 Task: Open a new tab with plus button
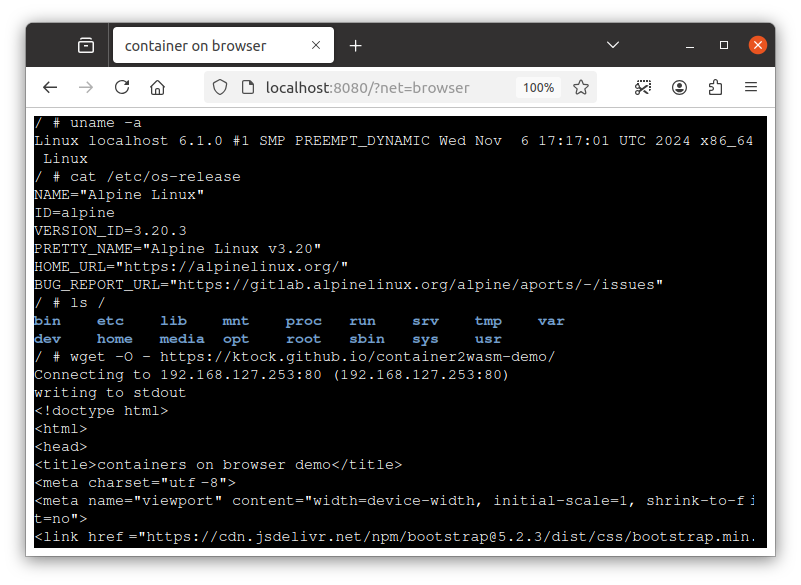[356, 45]
